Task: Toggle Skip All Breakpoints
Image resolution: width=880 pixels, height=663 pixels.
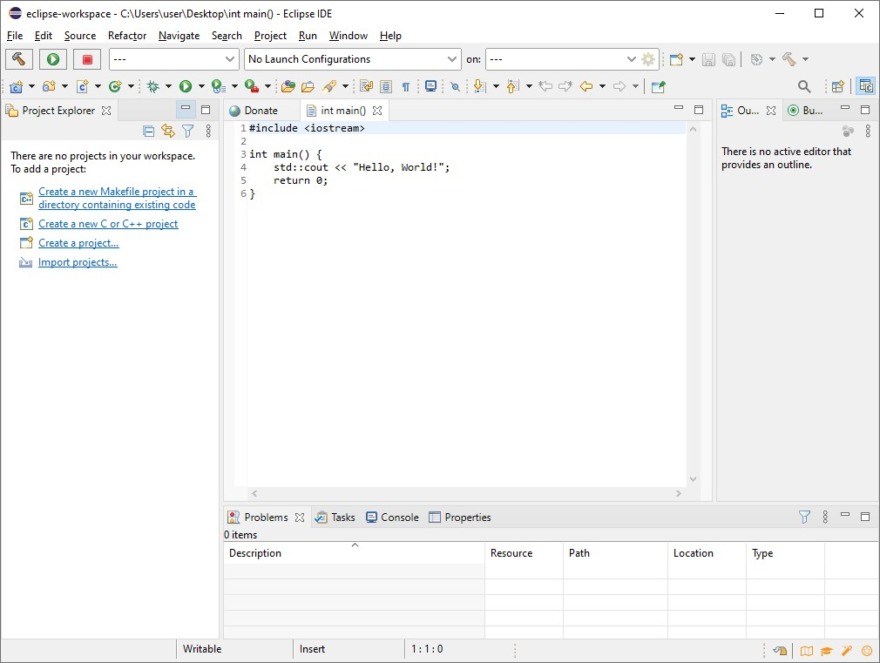Action: [x=455, y=86]
